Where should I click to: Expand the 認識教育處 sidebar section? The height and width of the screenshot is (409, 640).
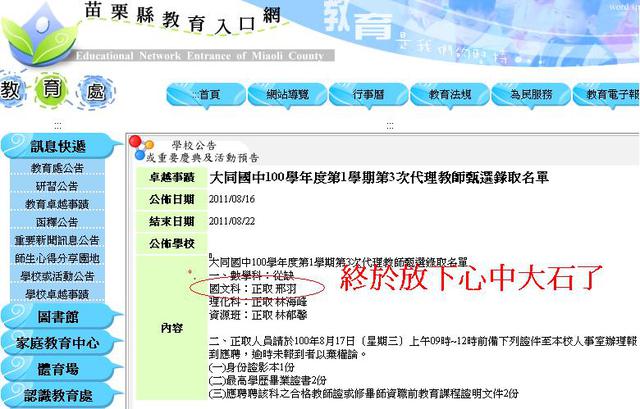(x=58, y=395)
